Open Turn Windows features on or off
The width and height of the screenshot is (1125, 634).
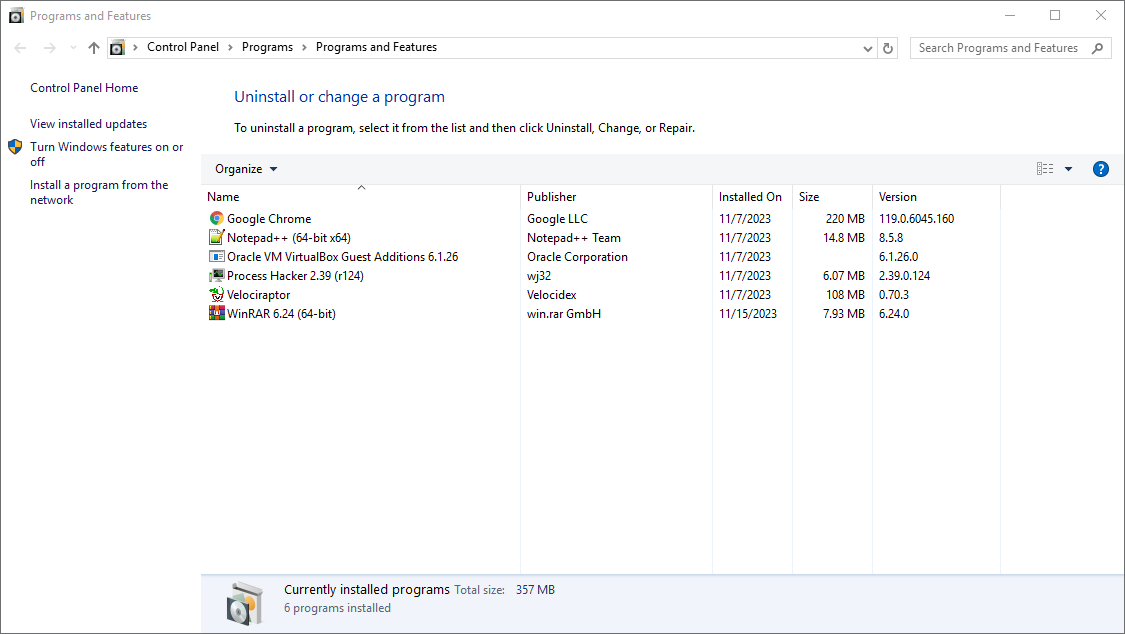[x=106, y=154]
